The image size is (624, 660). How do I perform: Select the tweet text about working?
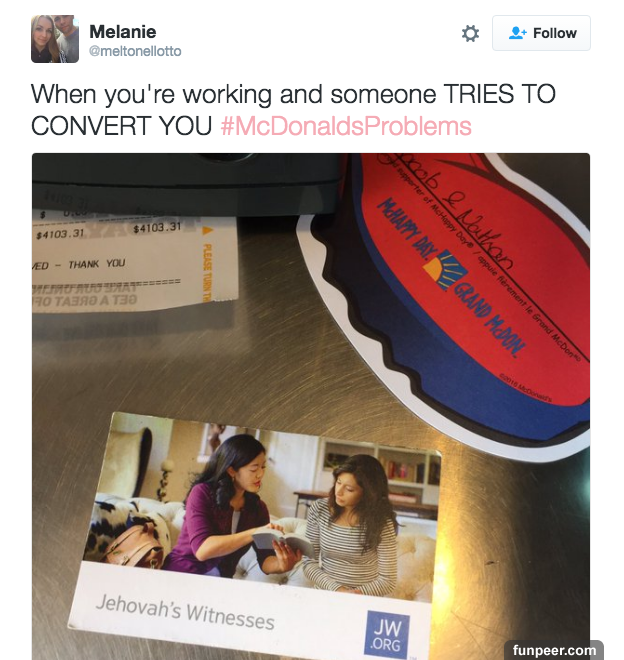293,109
